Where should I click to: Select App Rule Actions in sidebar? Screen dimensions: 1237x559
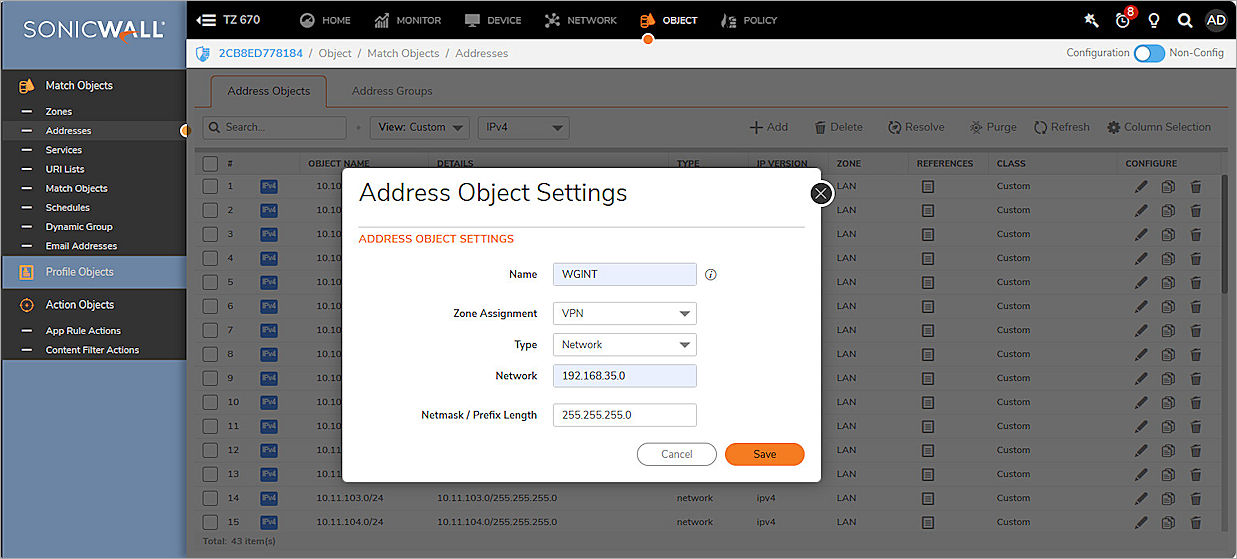pyautogui.click(x=83, y=330)
